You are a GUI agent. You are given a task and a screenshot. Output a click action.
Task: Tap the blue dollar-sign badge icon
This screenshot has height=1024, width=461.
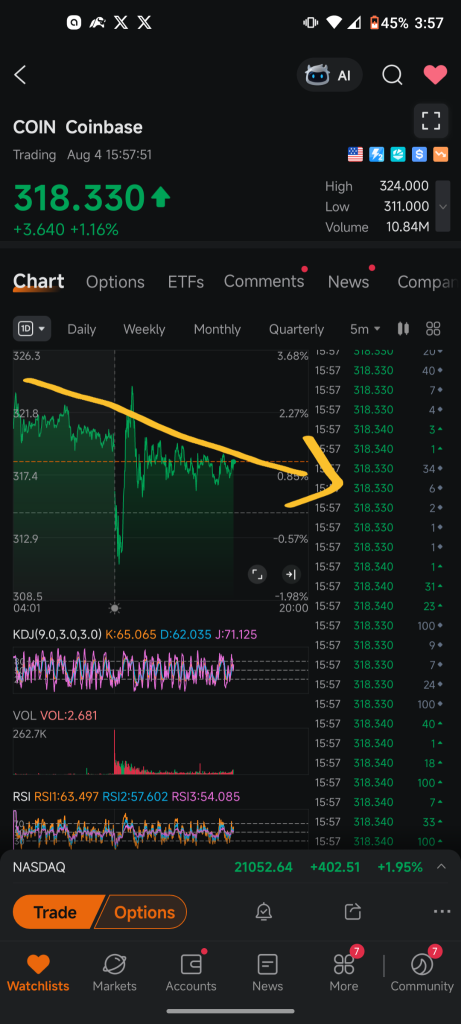point(419,155)
